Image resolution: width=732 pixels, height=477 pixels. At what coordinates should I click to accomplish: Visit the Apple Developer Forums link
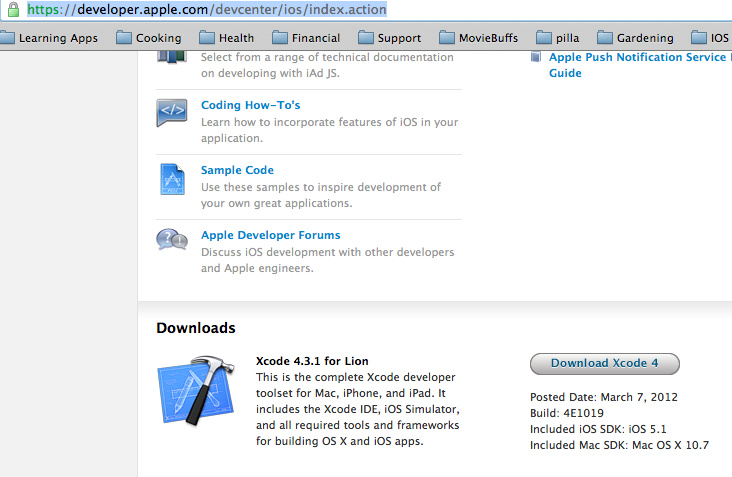(x=270, y=235)
